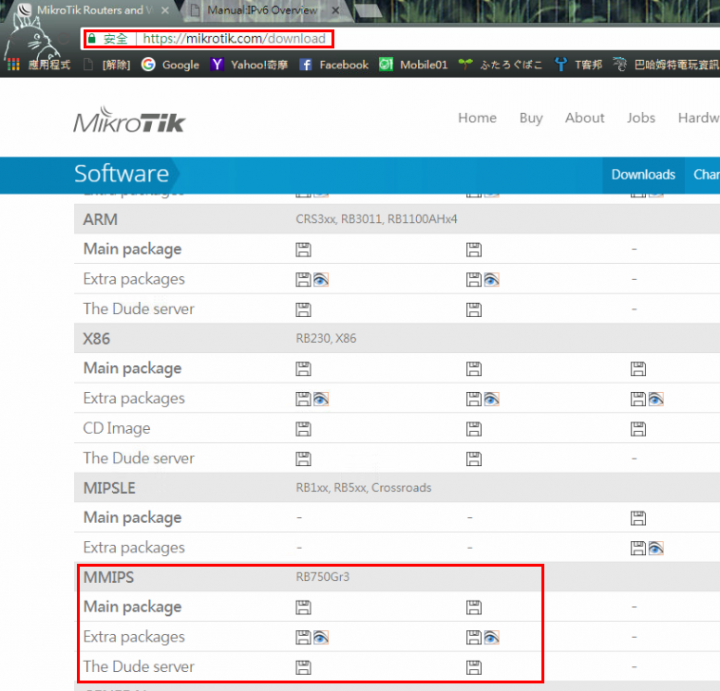The image size is (720, 691).
Task: Download MMIPS Main package from second column
Action: point(474,607)
